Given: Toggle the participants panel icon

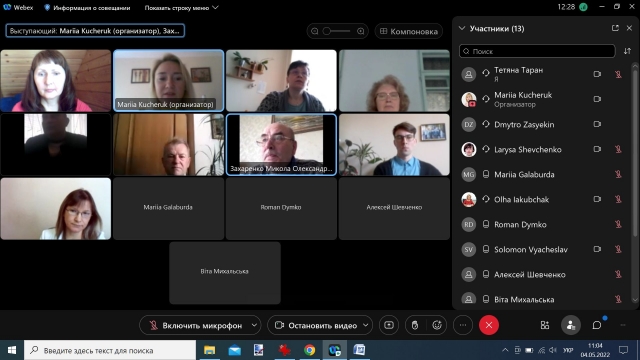Looking at the screenshot, I should (x=571, y=325).
